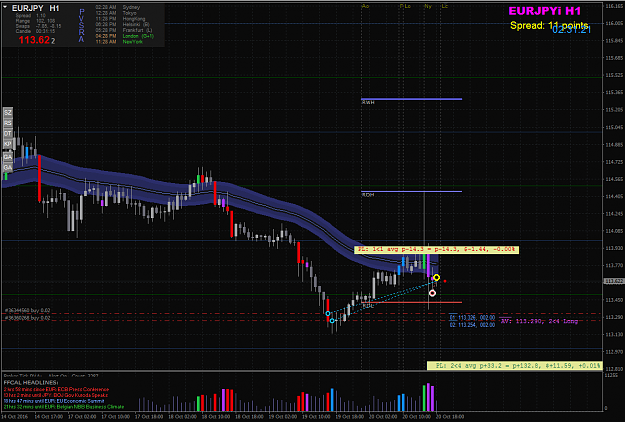Click the Swaps value line
625x422 pixels.
(x=39, y=26)
